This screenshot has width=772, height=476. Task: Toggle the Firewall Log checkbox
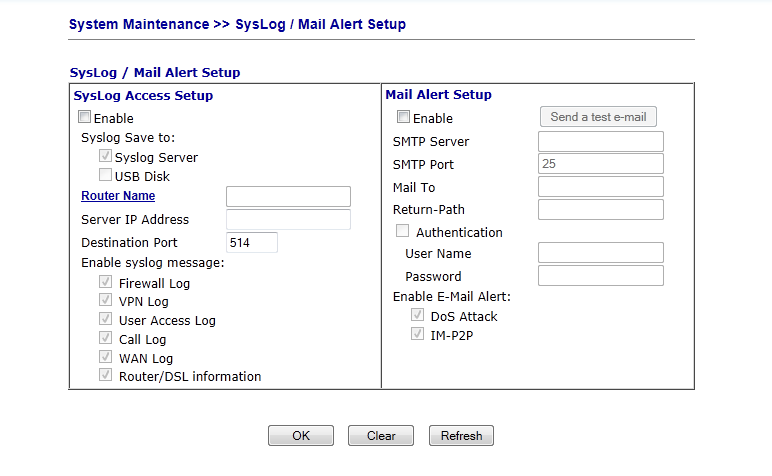[106, 283]
